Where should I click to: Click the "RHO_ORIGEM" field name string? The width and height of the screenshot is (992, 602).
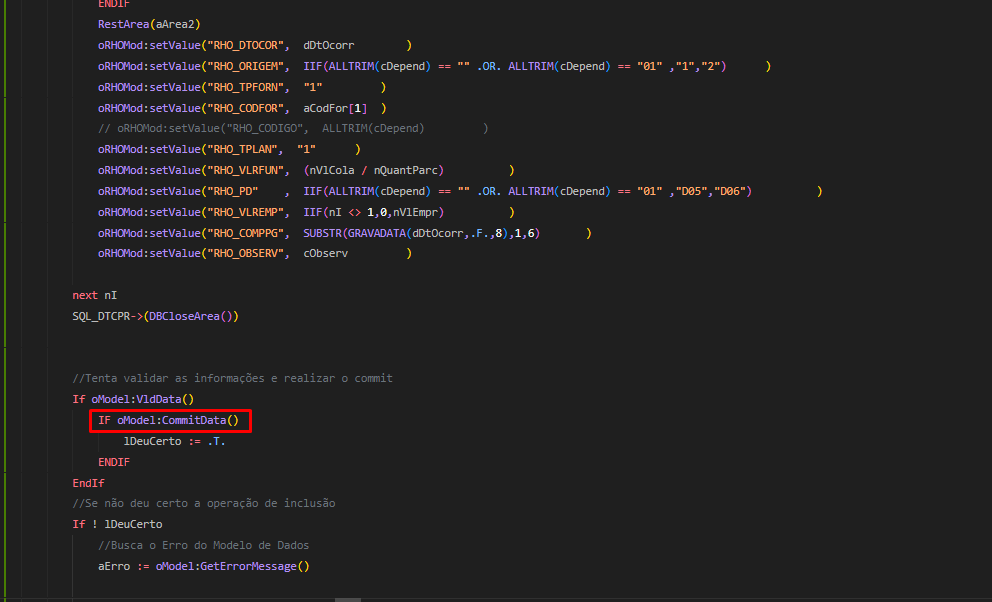click(245, 66)
